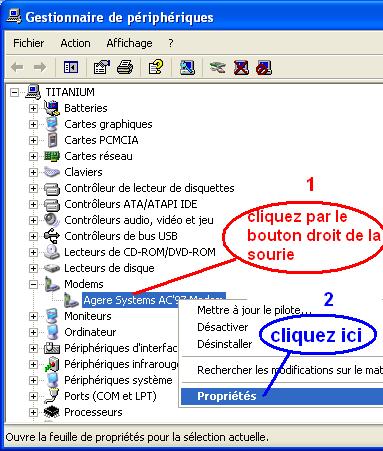Select the Ports (COM et LPT) label
Image resolution: width=383 pixels, height=451 pixels.
tap(110, 396)
